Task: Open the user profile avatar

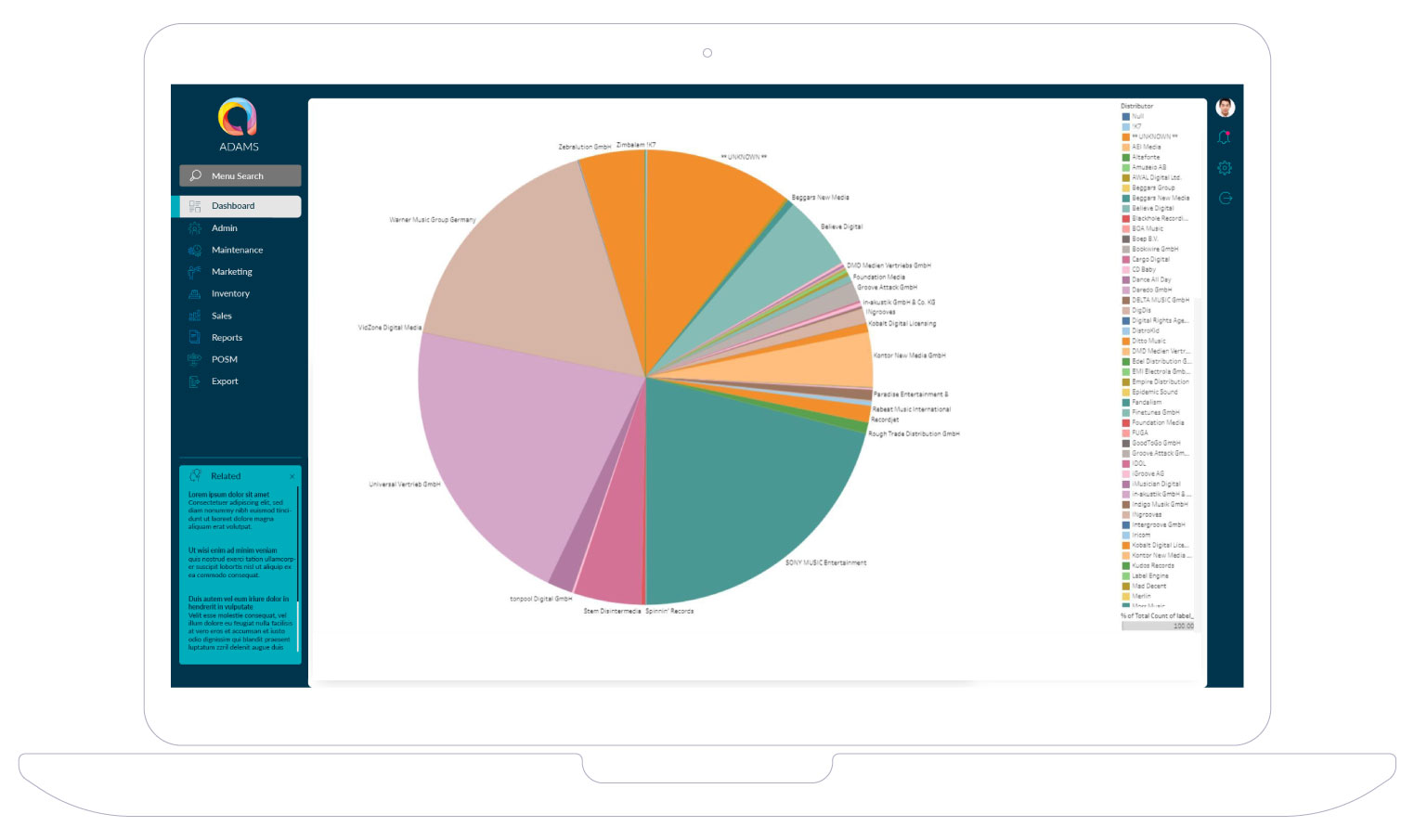Action: pyautogui.click(x=1225, y=108)
